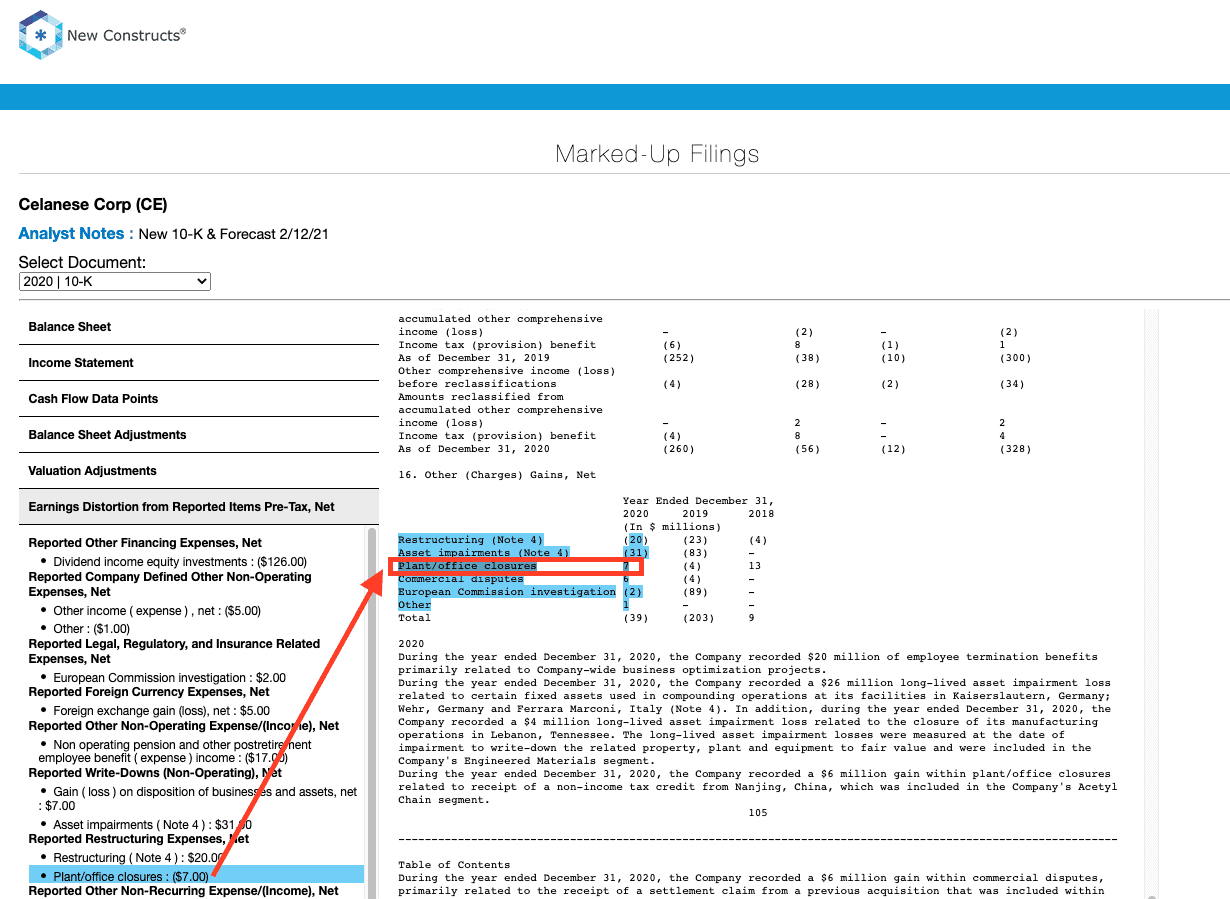The height and width of the screenshot is (899, 1230).
Task: Select Foreign exchange gain (loss), net item
Action: [161, 711]
